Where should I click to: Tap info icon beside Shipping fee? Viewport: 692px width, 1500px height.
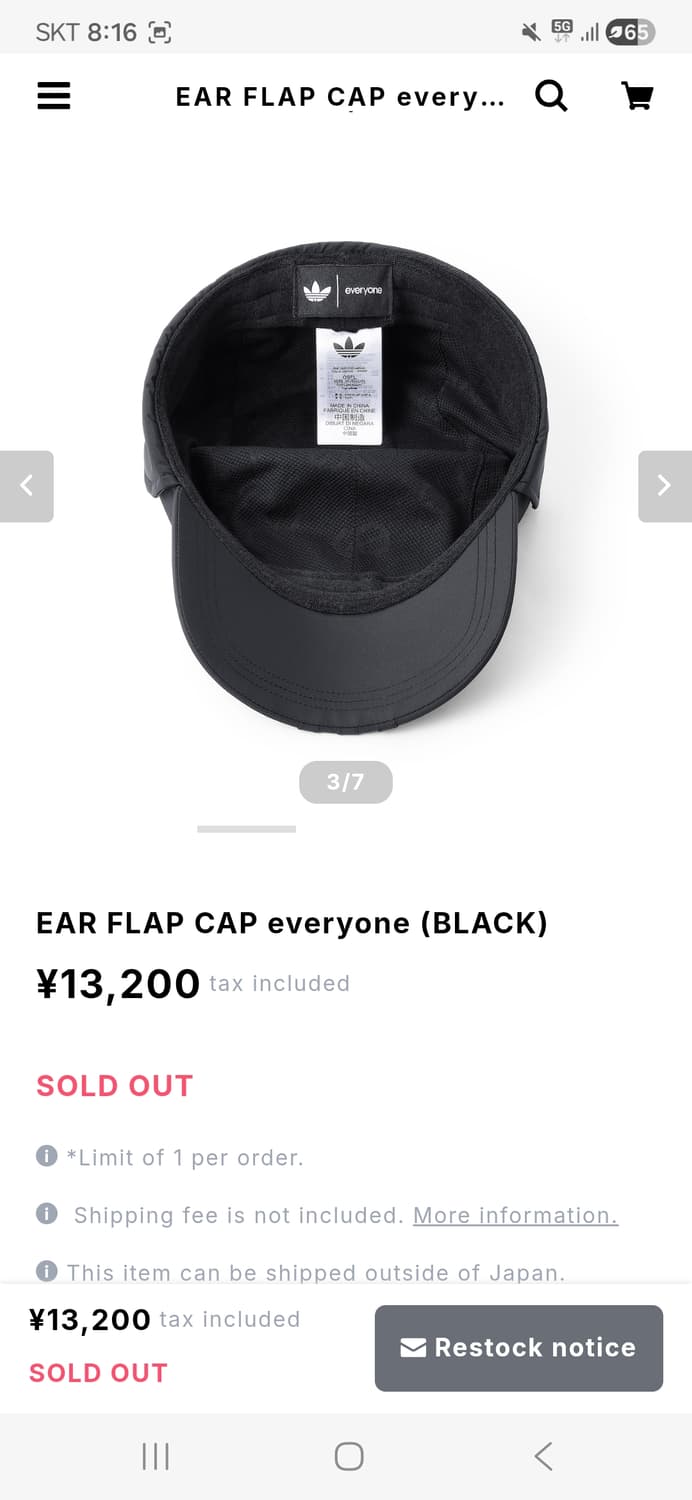tap(46, 1213)
